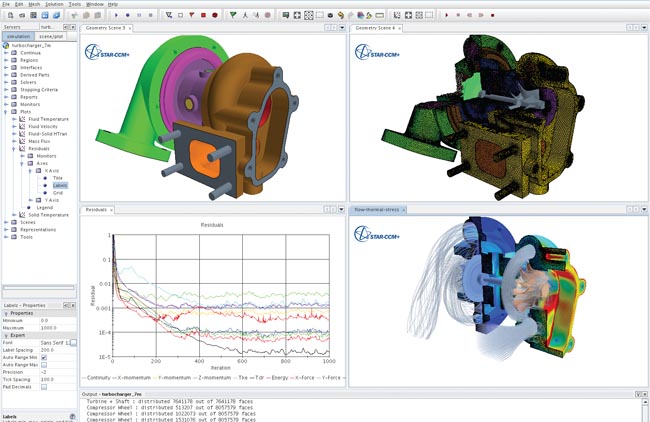650x422 pixels.
Task: Click the tree panel horizontal scrollbar
Action: (39, 288)
